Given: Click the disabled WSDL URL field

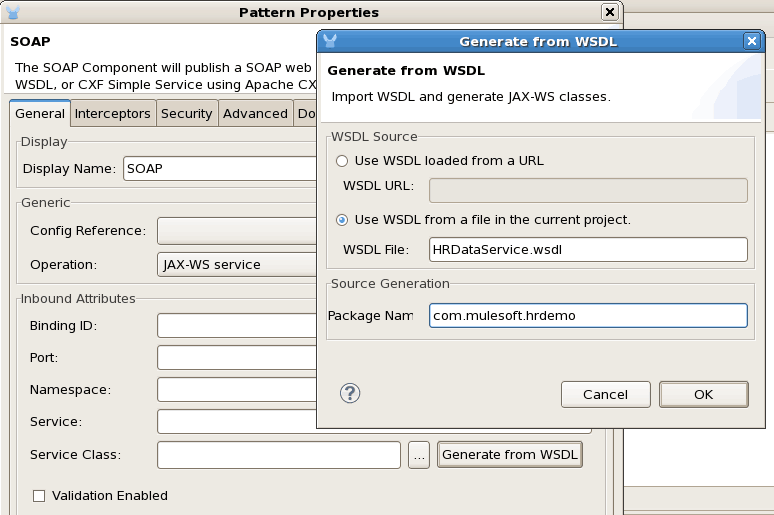Looking at the screenshot, I should pyautogui.click(x=588, y=191).
